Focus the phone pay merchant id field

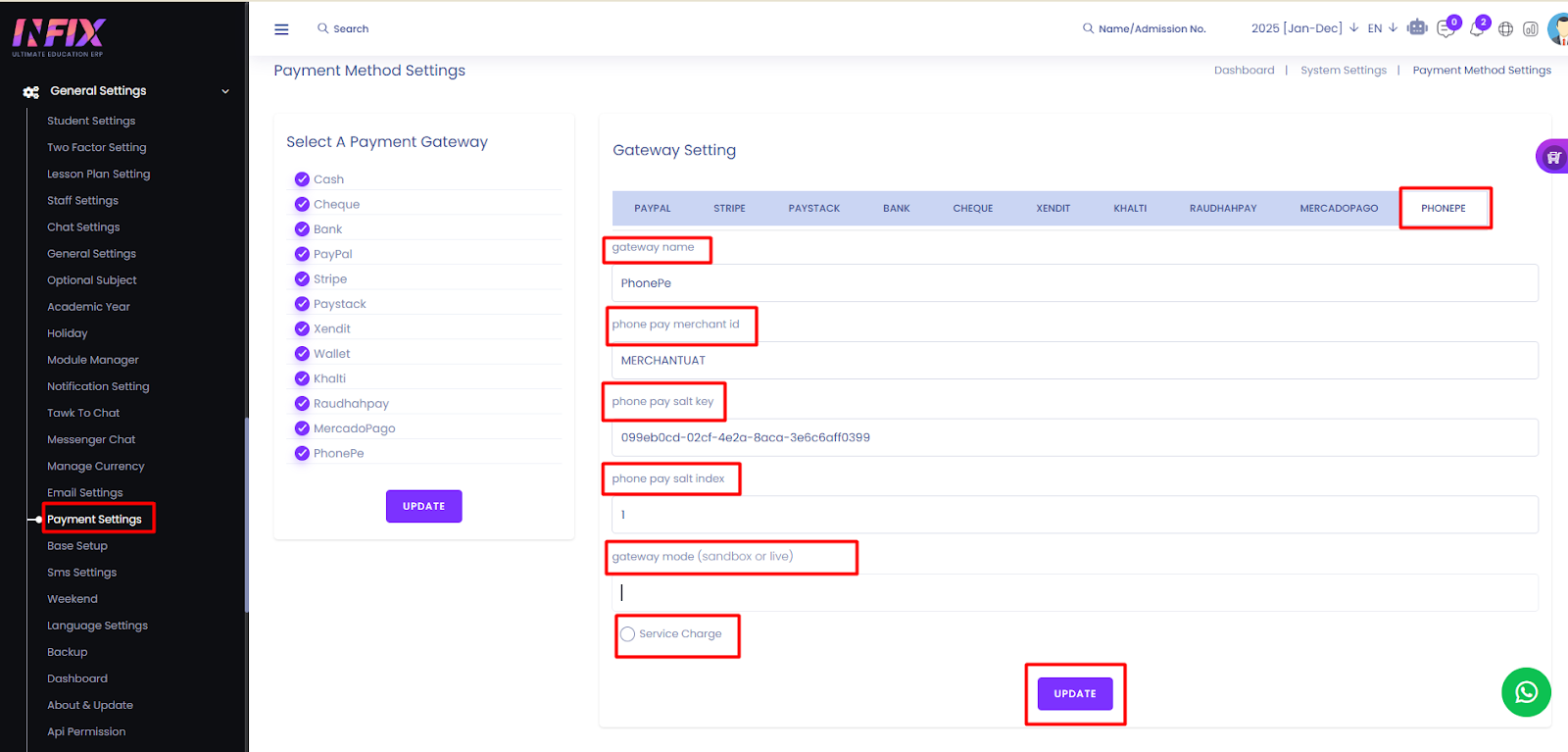[x=1075, y=361]
